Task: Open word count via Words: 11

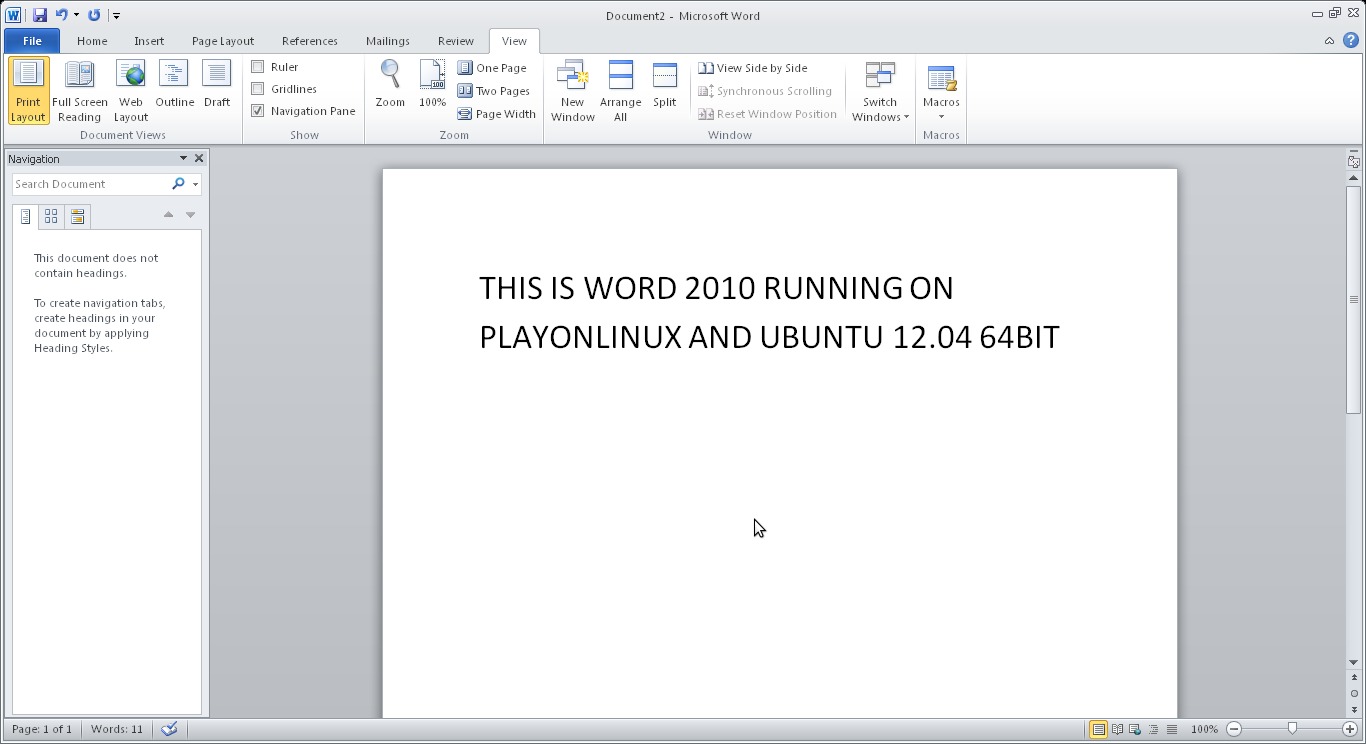Action: click(117, 729)
